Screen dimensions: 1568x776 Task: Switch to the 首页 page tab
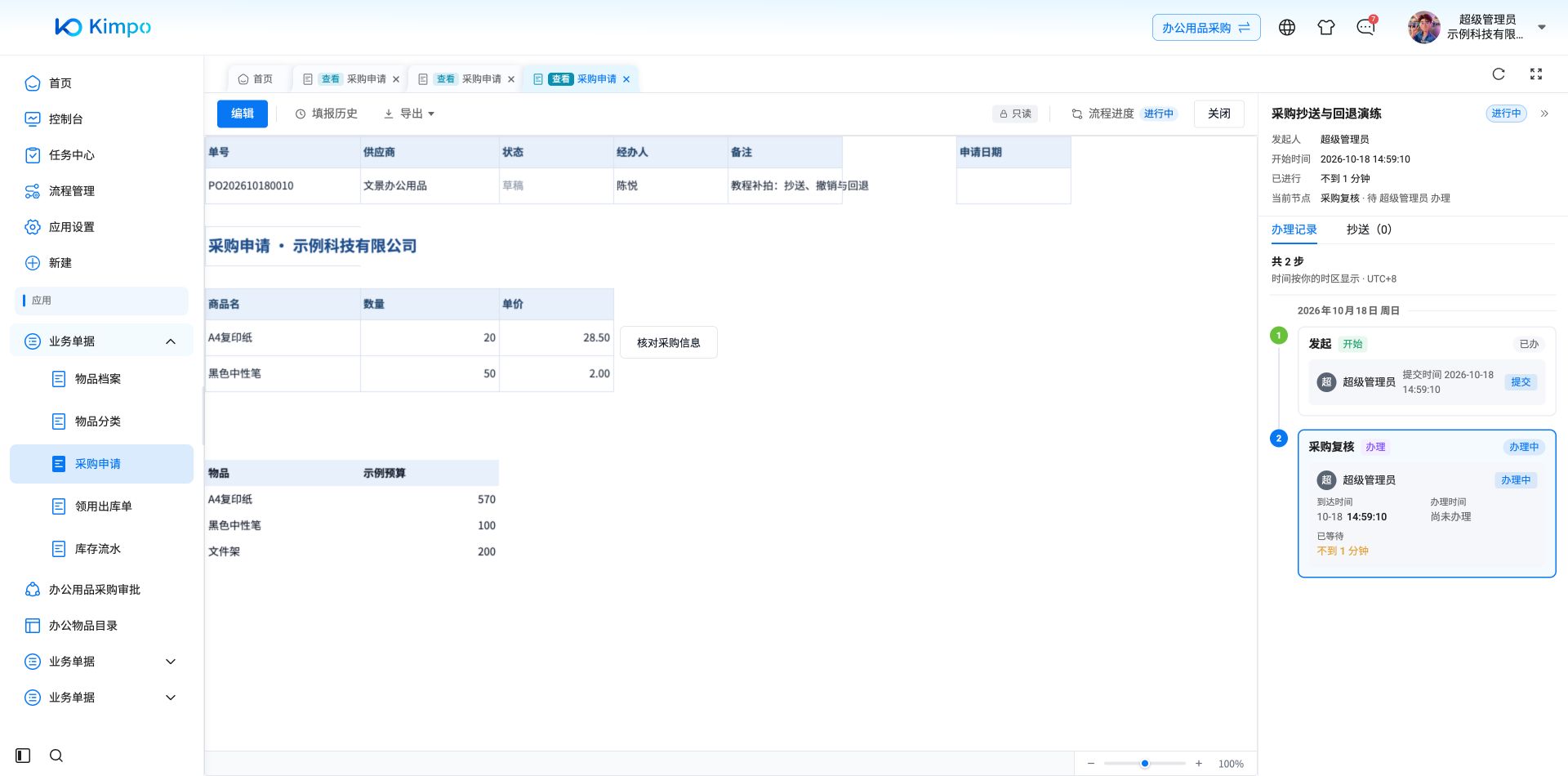pyautogui.click(x=256, y=79)
